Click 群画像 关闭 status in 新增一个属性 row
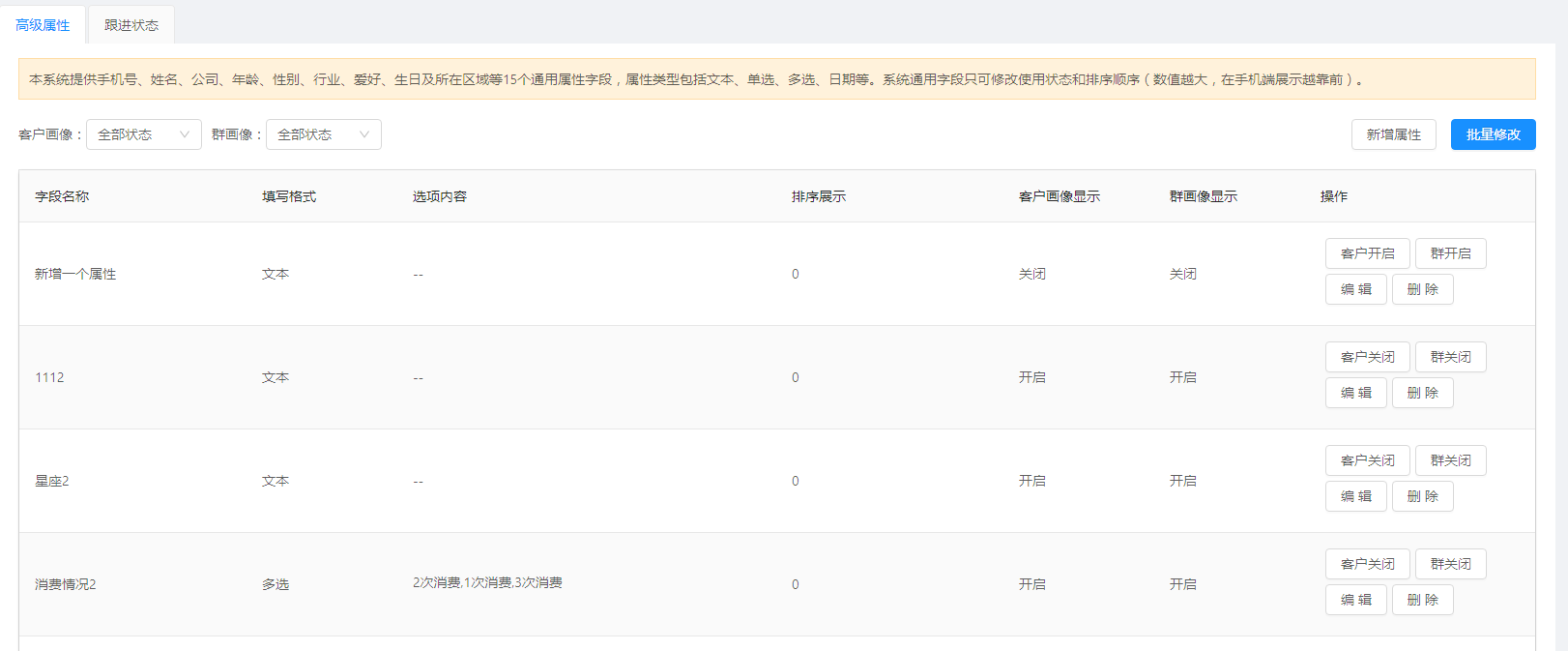Screen dimensions: 1568x651 point(1183,274)
